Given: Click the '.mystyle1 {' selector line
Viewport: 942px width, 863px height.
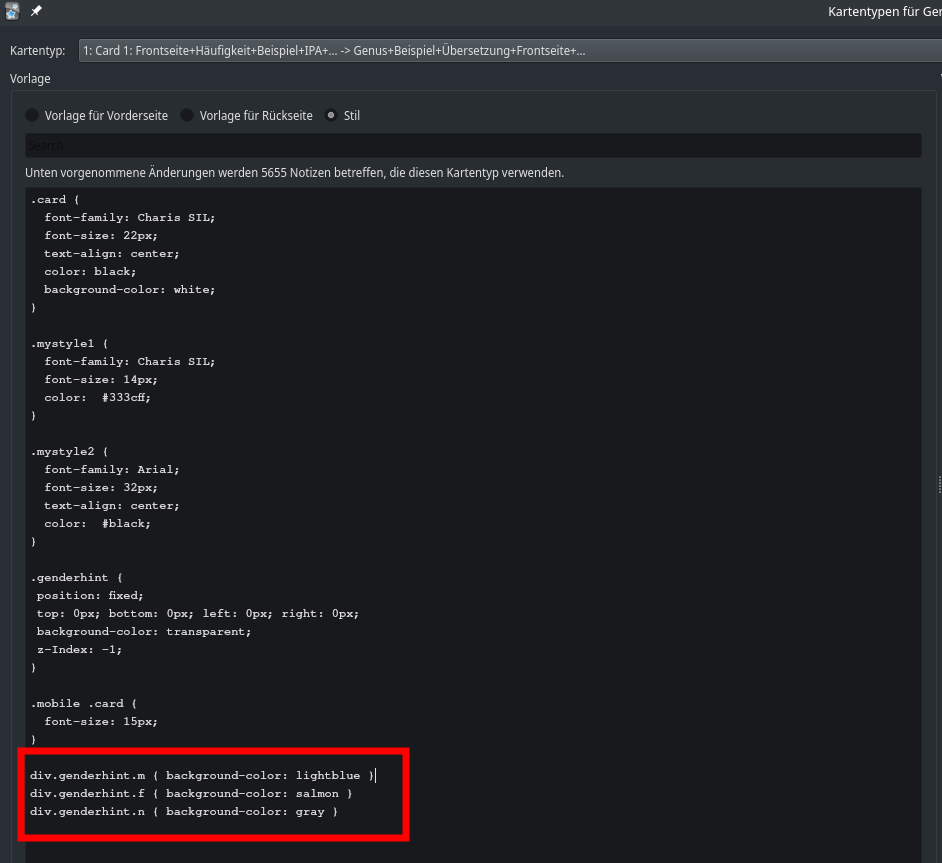Looking at the screenshot, I should pyautogui.click(x=70, y=344).
